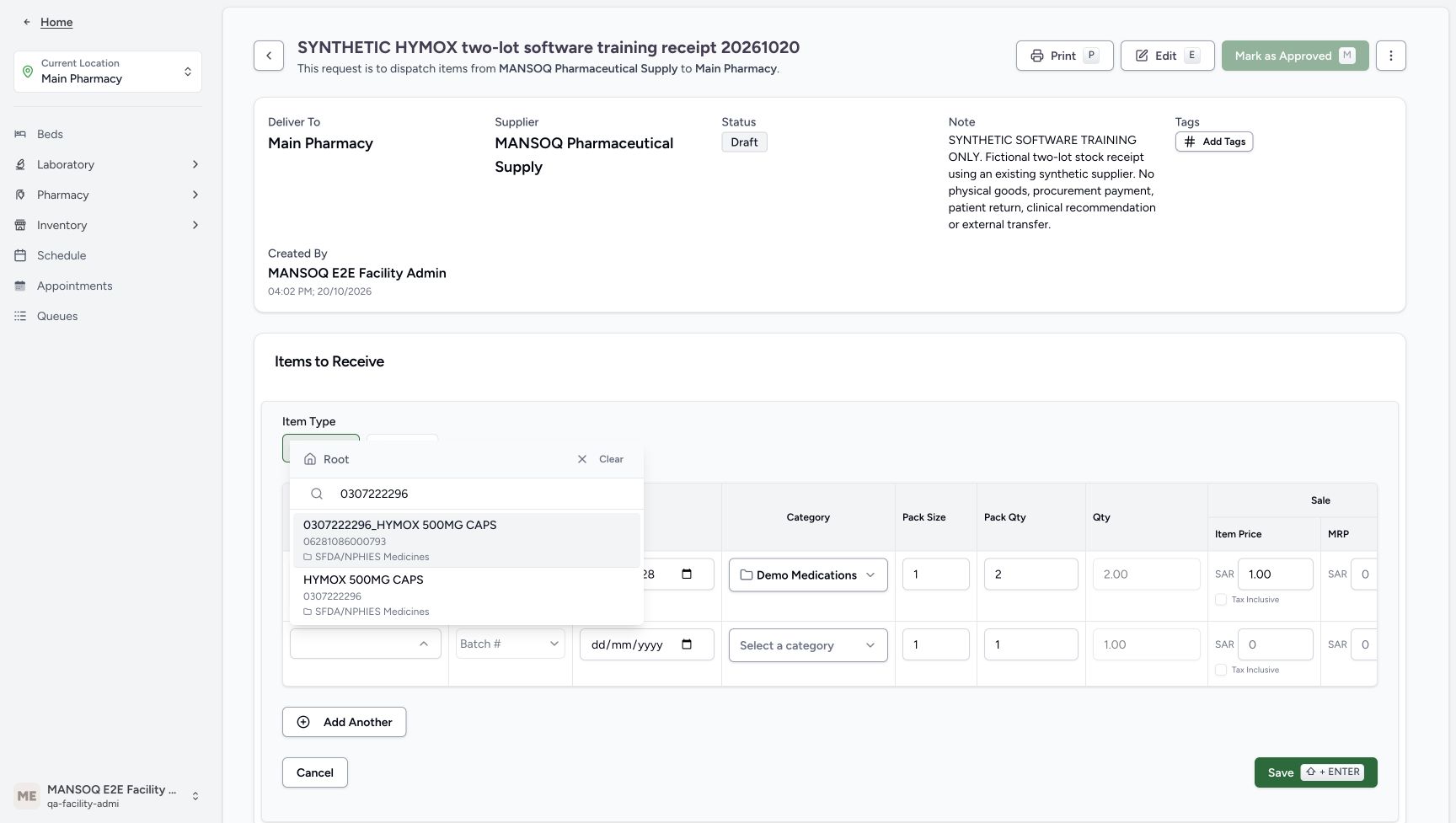
Task: Open the date picker icon in the first row
Action: [x=687, y=574]
